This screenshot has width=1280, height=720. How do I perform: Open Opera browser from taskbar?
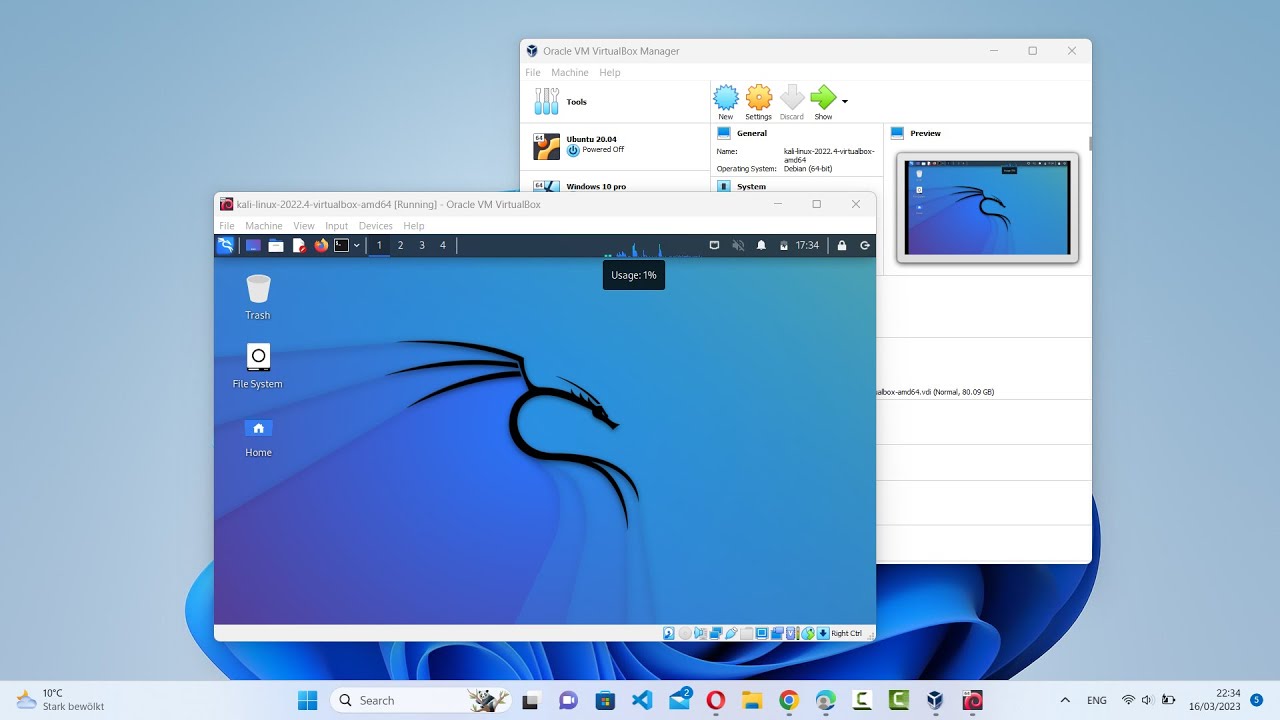[715, 700]
